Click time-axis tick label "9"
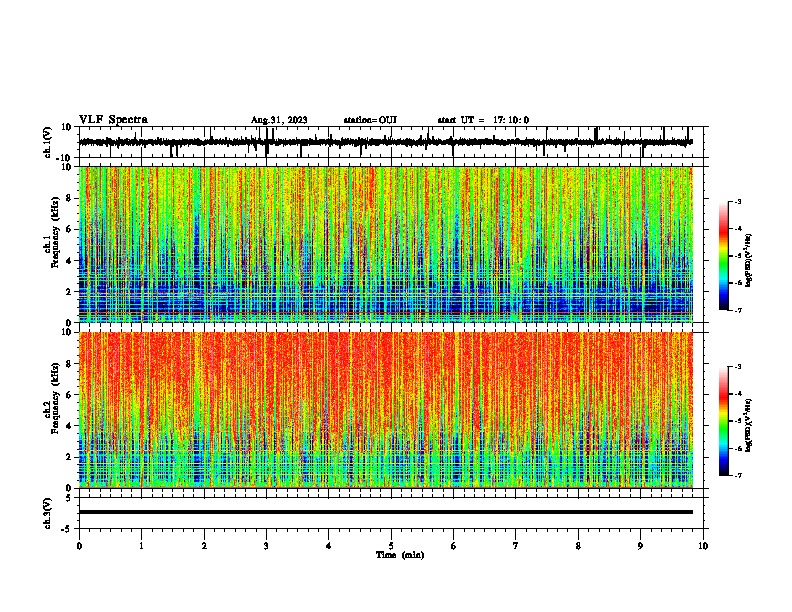 click(640, 546)
